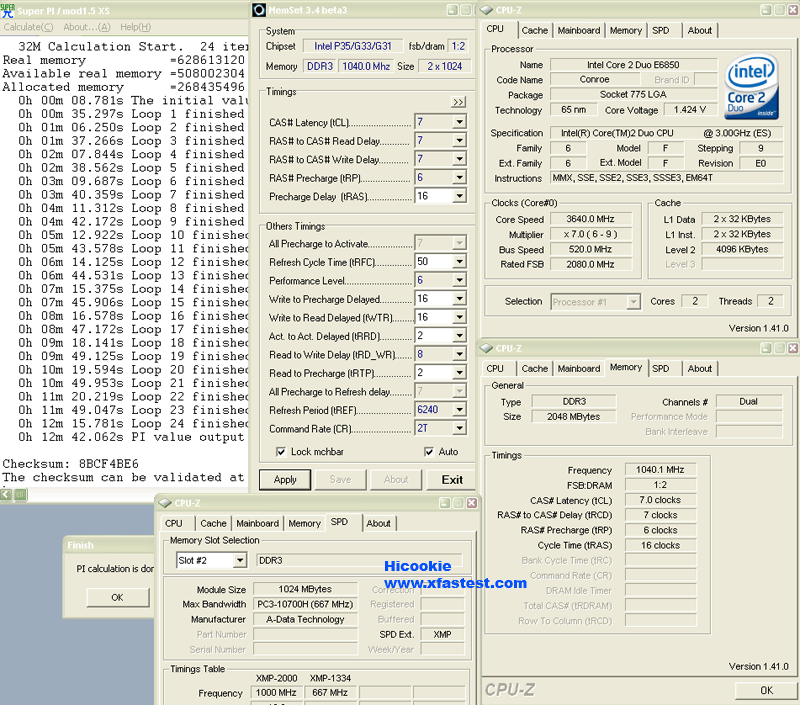Click the Checksum 8BCF4BE6 line in Super PI
800x705 pixels.
(x=70, y=464)
